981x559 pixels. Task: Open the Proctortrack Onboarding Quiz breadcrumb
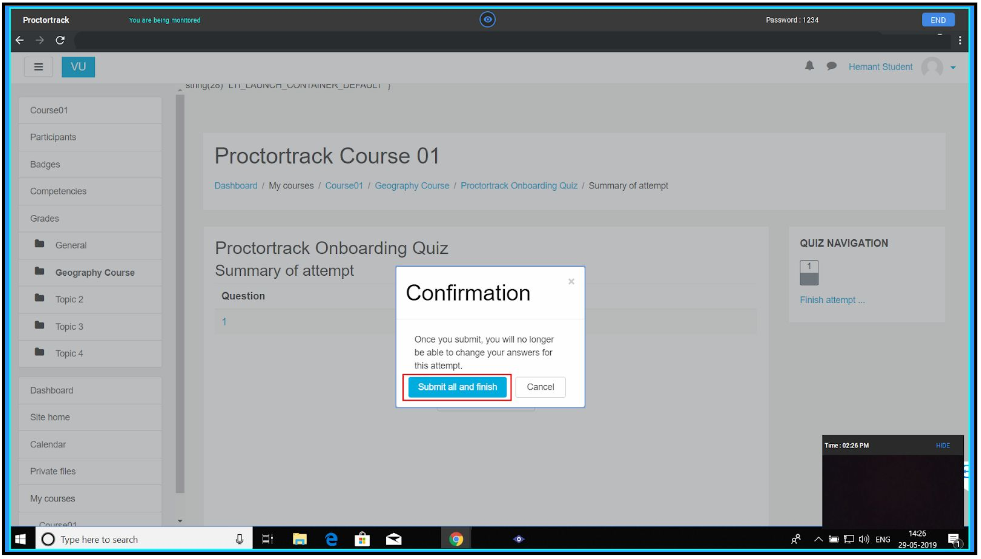(519, 186)
